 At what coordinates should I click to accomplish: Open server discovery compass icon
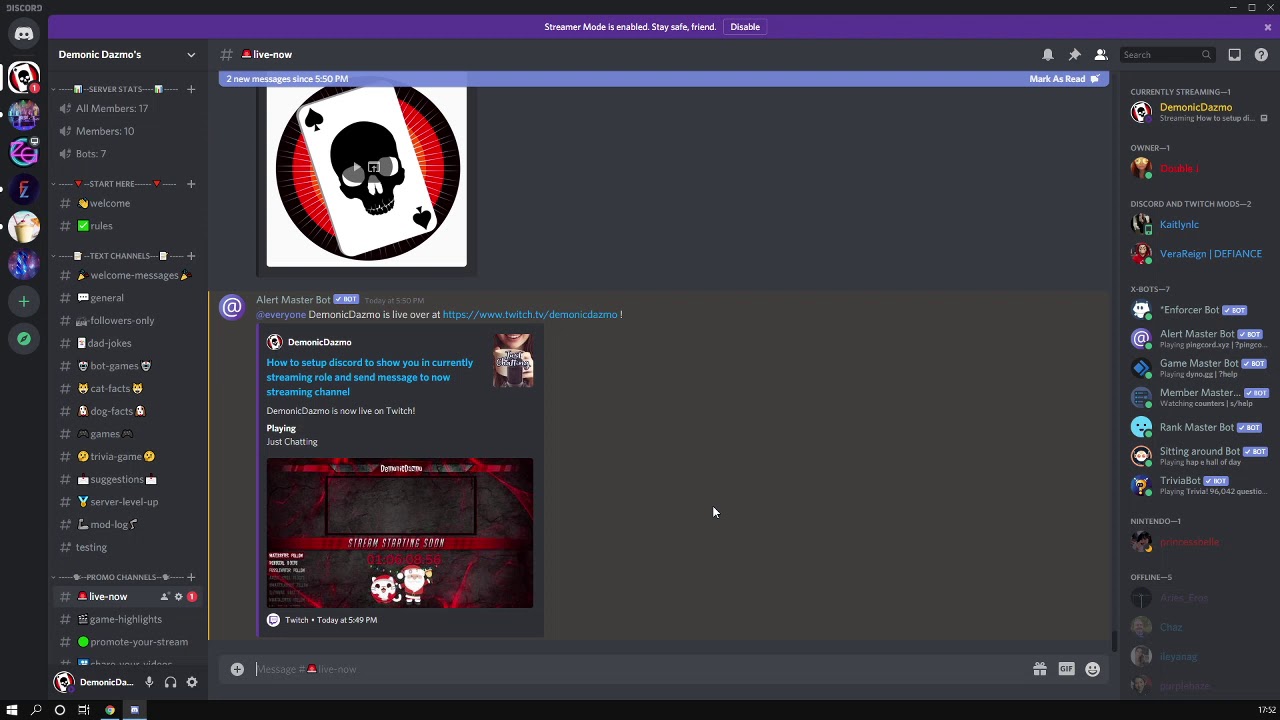[x=24, y=339]
